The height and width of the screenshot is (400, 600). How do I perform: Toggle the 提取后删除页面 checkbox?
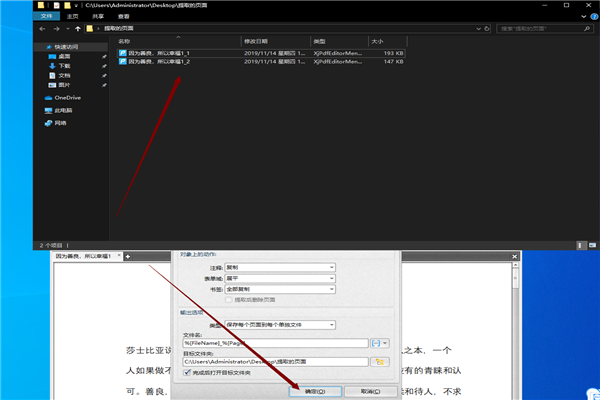coord(229,300)
